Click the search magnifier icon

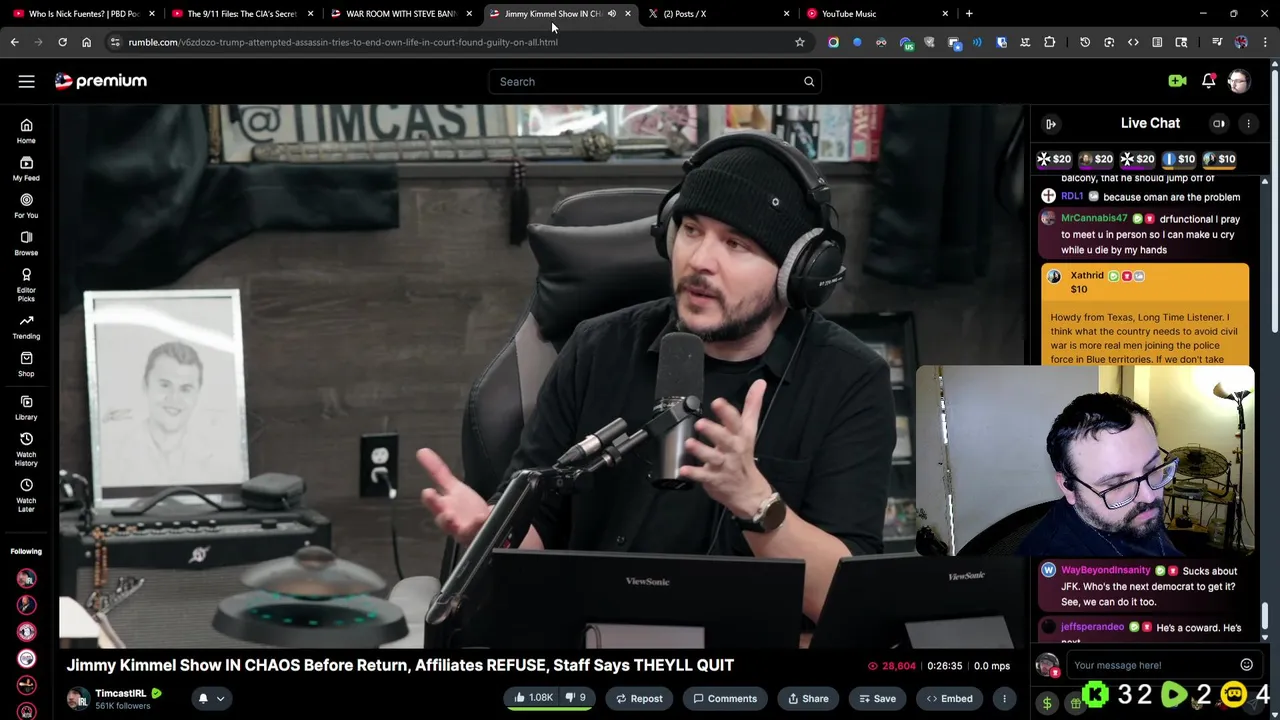pos(809,82)
